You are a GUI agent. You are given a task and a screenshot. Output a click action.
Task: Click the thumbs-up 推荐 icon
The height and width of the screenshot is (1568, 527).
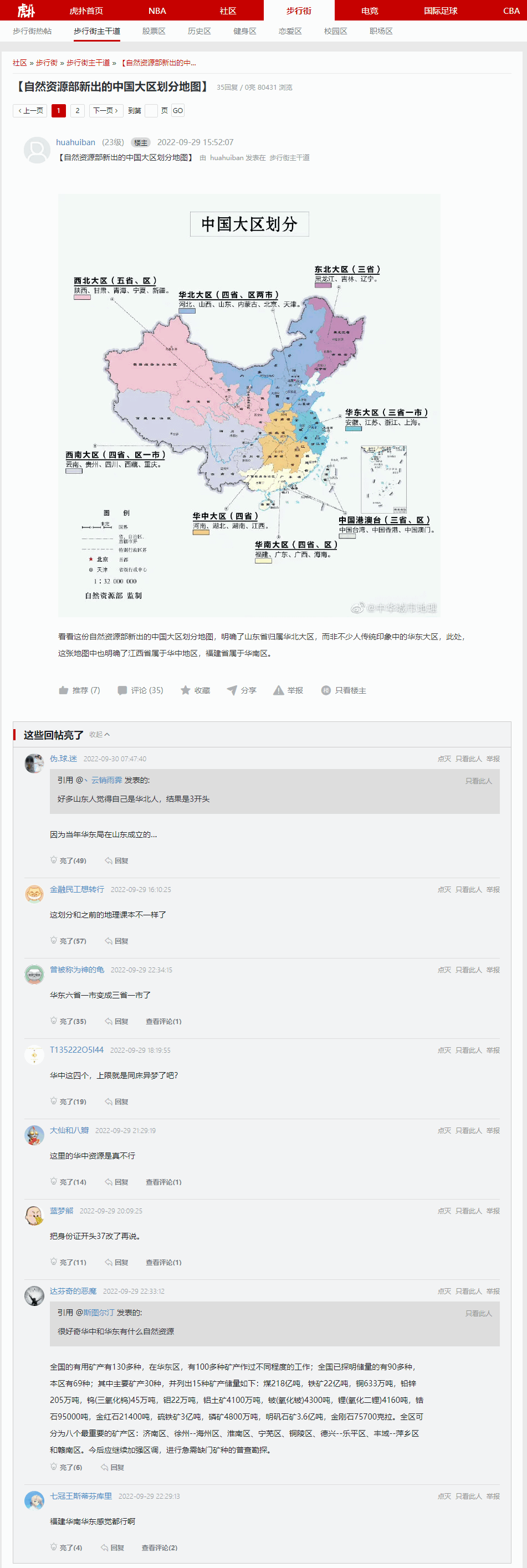point(63,690)
